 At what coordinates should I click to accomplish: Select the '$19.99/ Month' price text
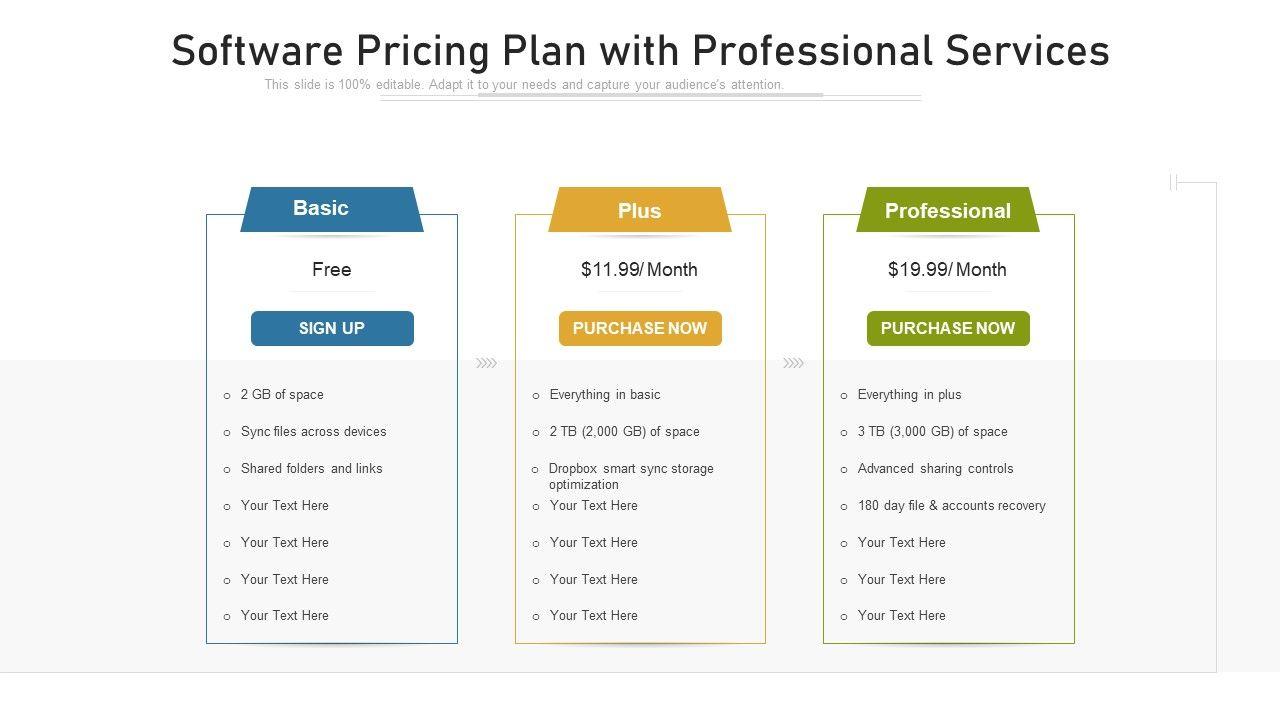[x=947, y=269]
